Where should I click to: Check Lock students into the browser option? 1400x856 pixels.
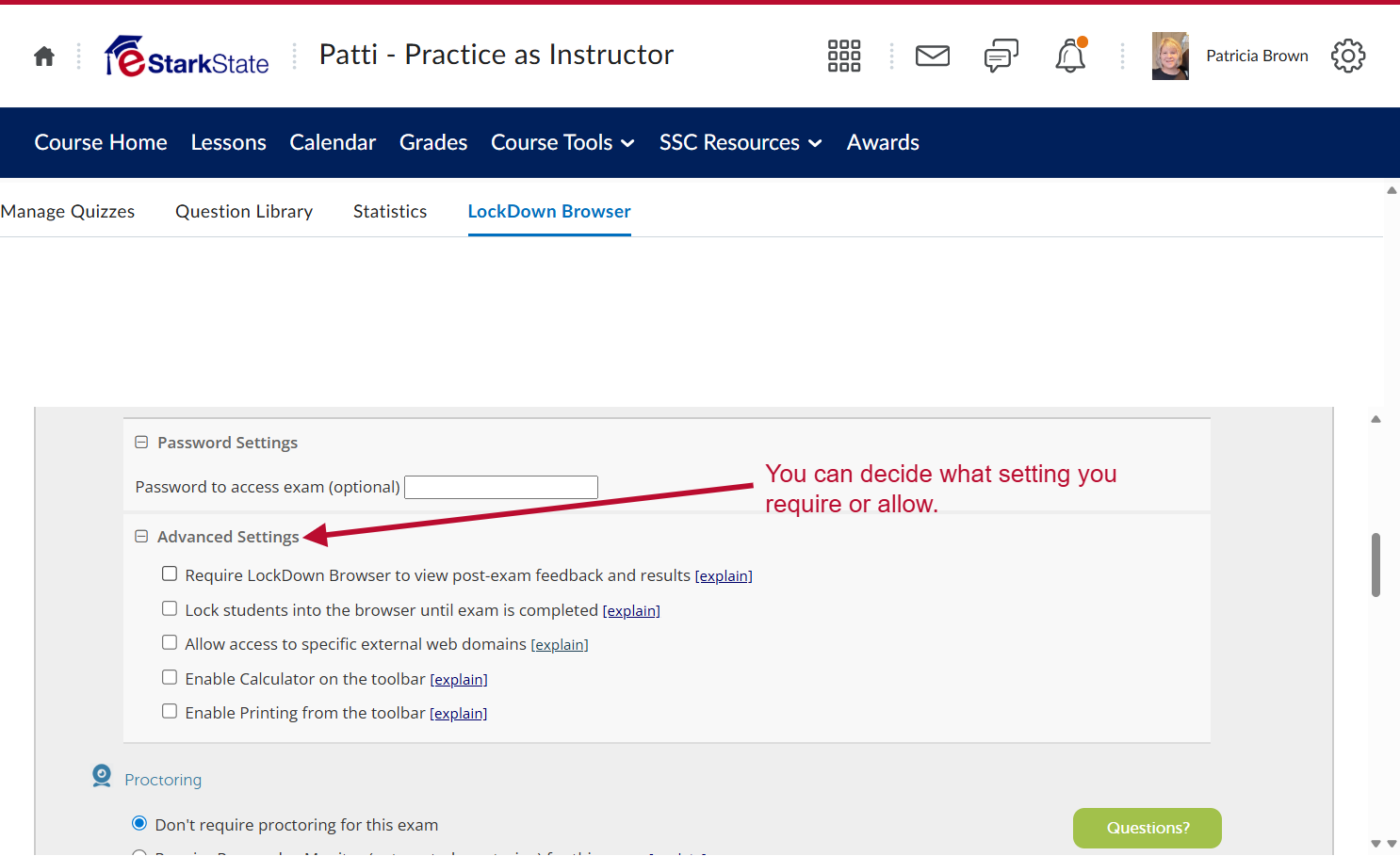point(170,608)
